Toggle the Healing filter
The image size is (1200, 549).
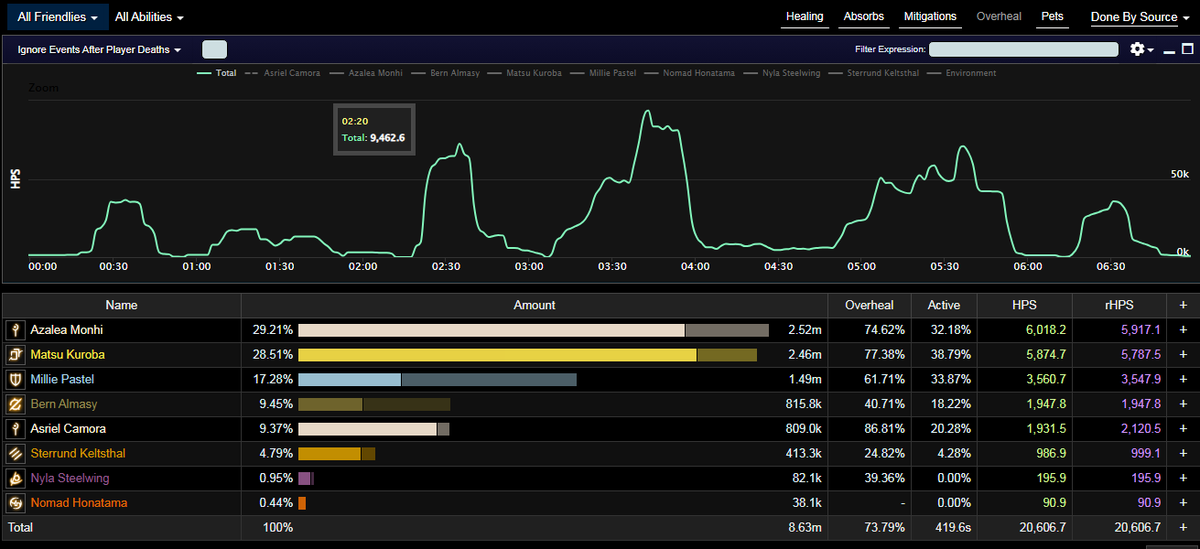click(x=804, y=17)
